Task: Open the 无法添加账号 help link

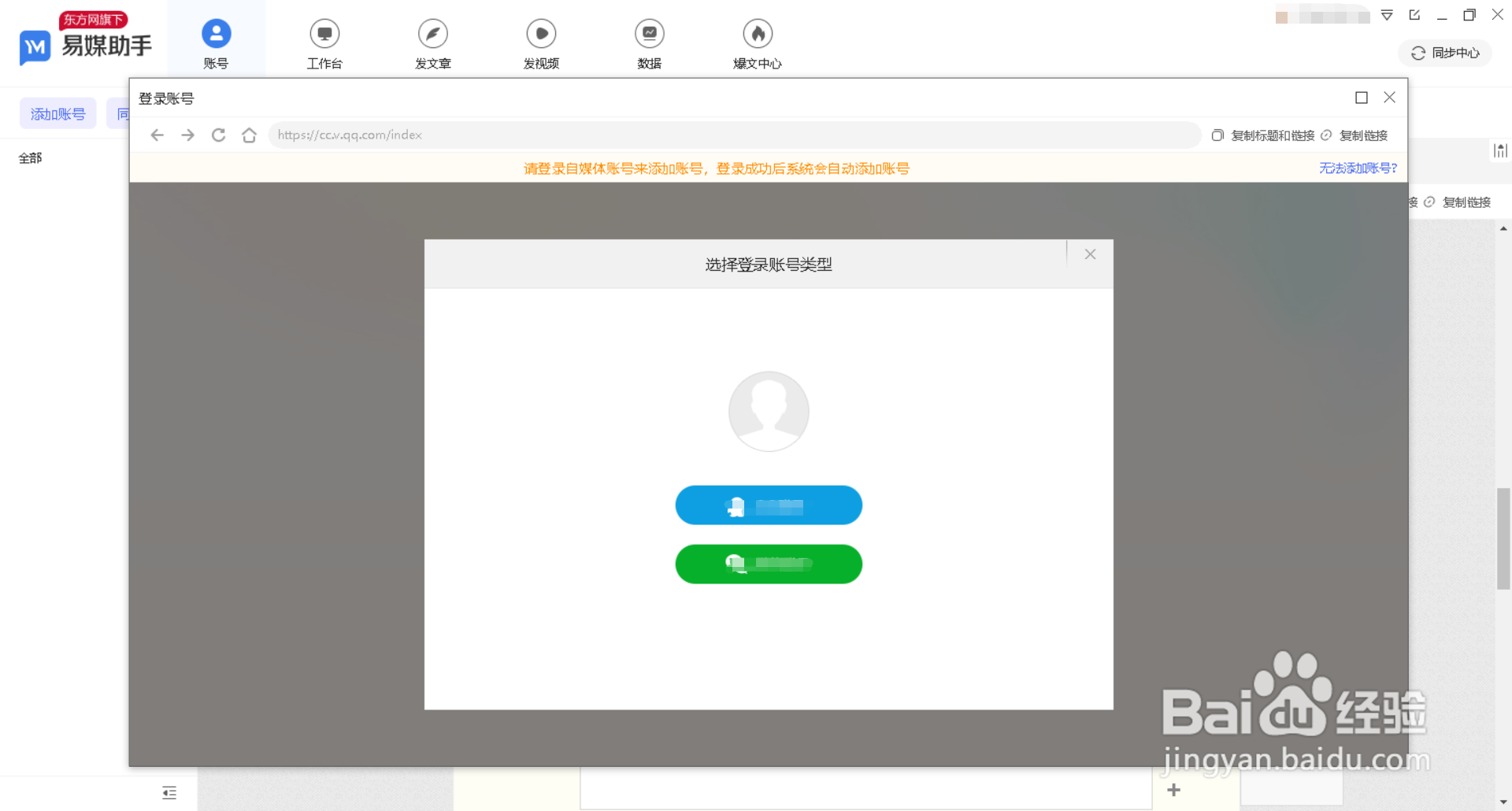Action: 1357,168
